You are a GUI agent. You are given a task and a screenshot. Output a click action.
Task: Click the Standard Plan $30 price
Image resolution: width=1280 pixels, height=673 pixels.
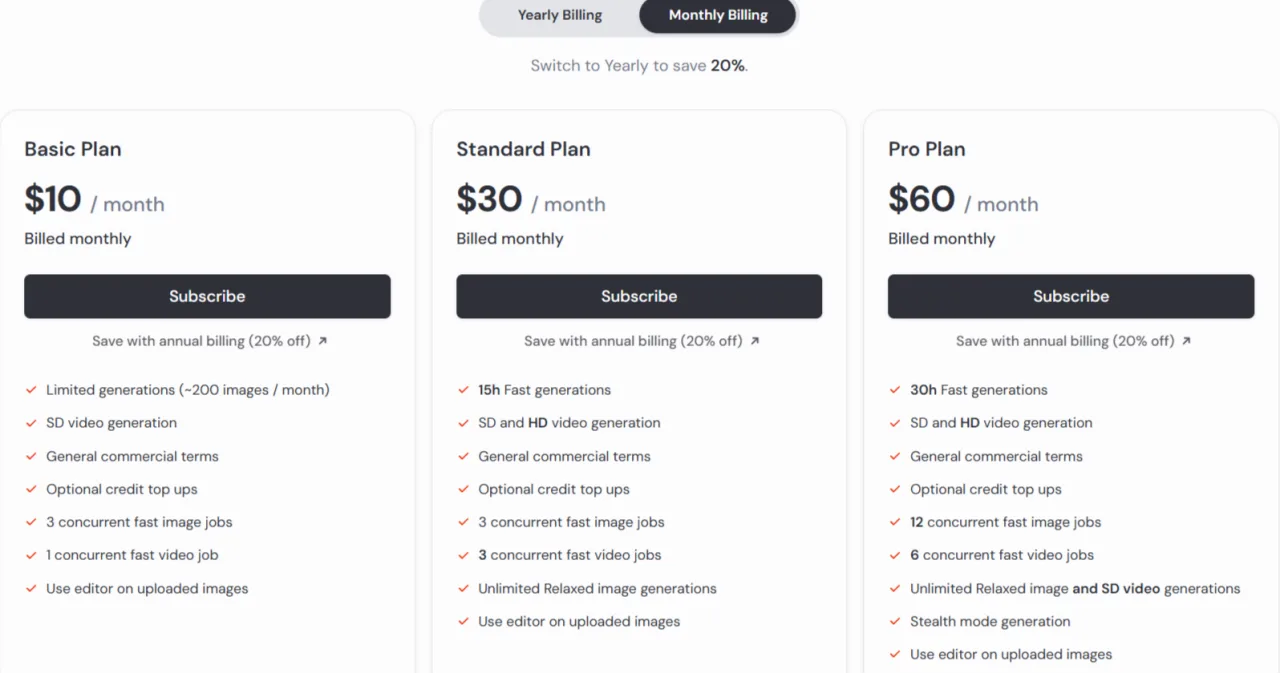point(489,200)
